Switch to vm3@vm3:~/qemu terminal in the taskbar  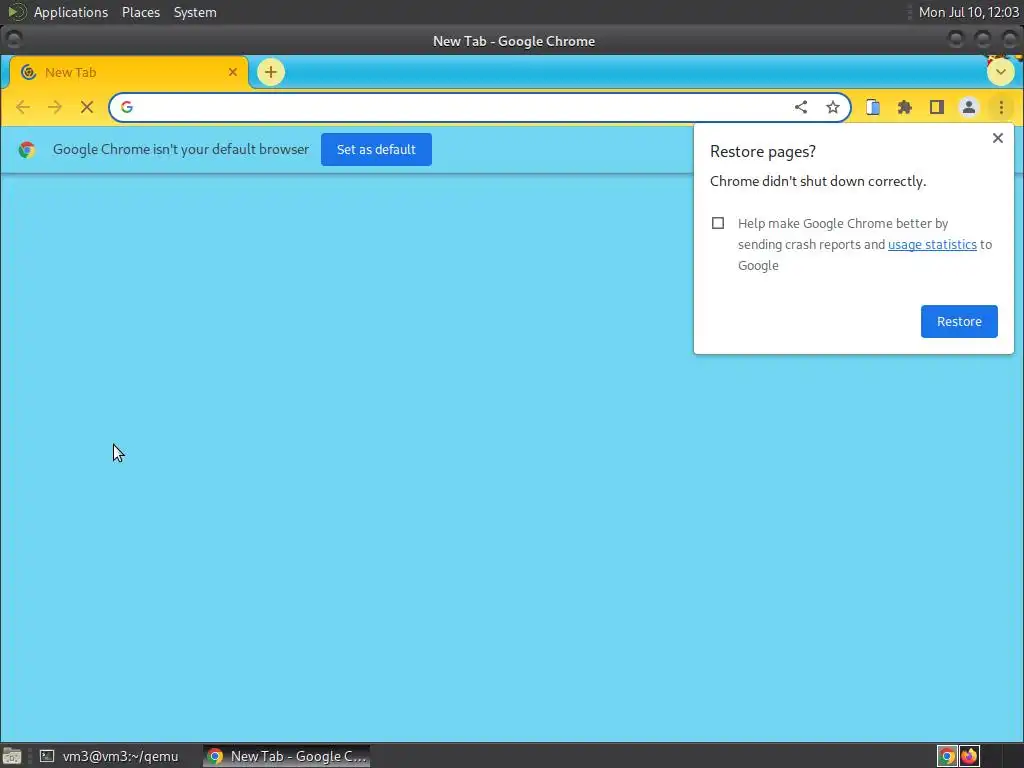pyautogui.click(x=110, y=756)
